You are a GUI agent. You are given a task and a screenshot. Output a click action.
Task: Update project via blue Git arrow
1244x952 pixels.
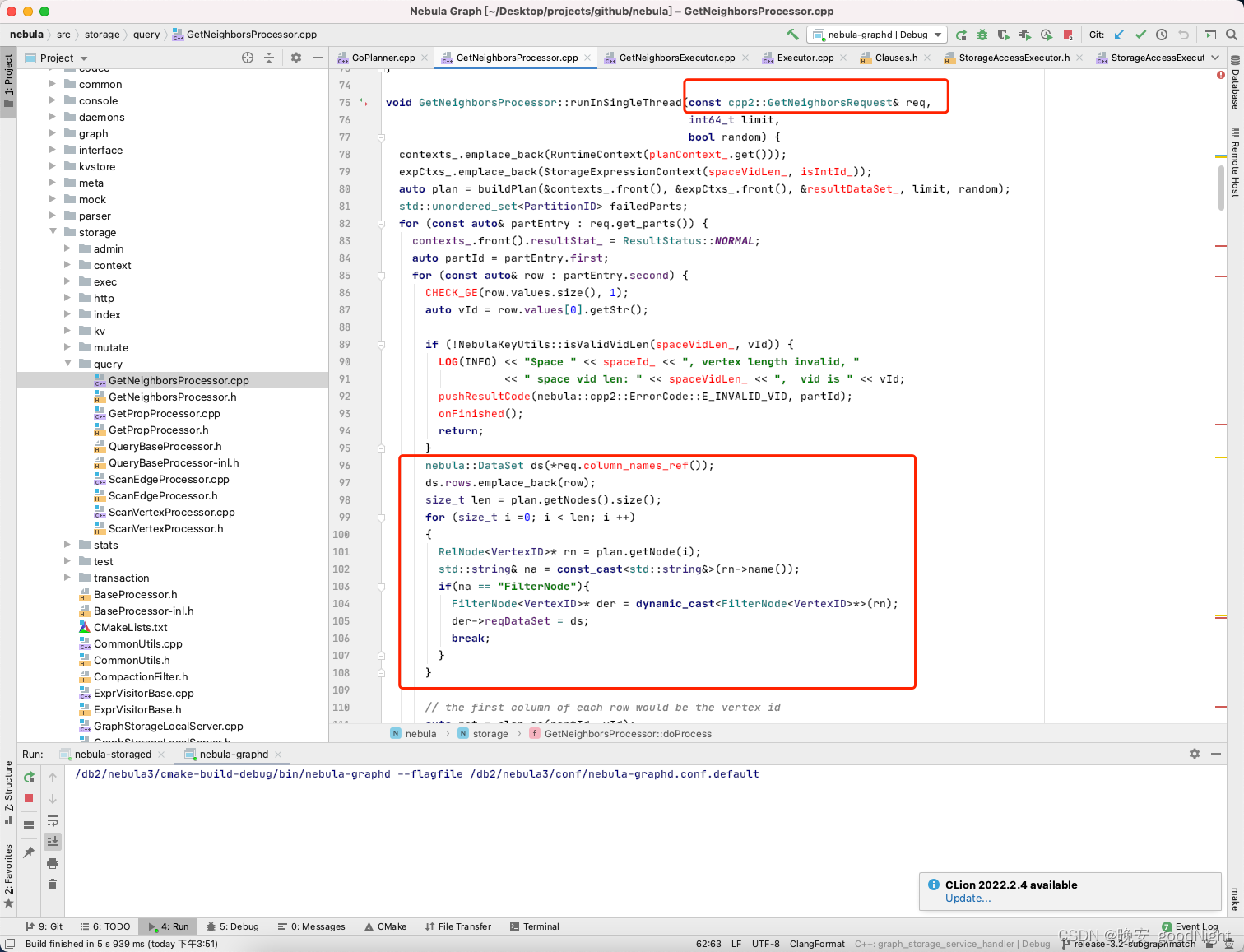1119,35
